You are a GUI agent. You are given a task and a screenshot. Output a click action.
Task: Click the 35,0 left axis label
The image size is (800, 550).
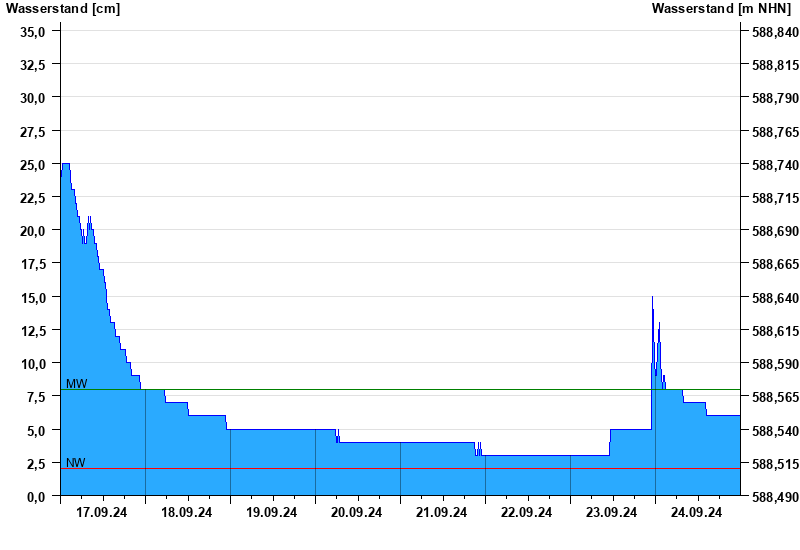(x=33, y=32)
